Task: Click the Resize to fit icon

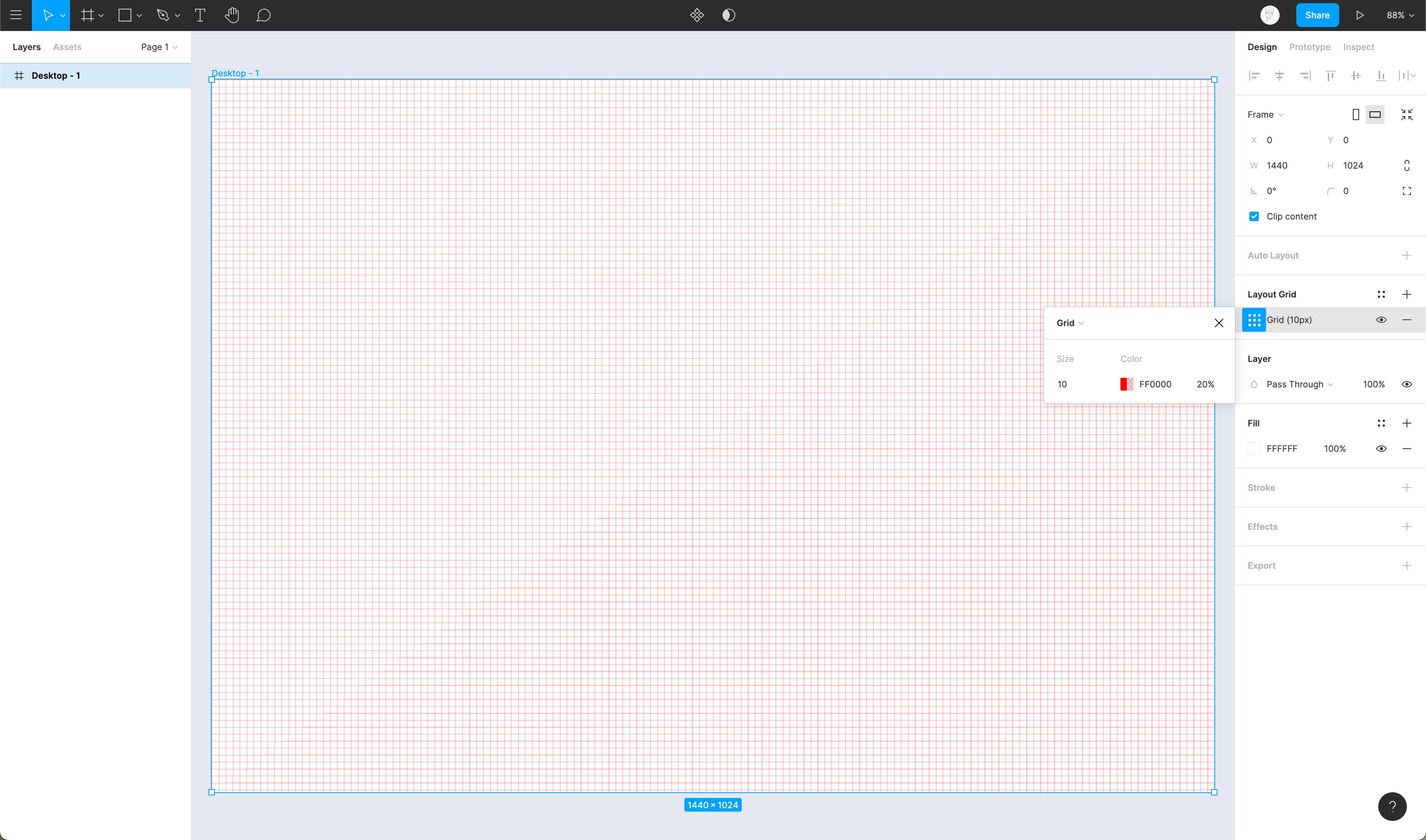Action: tap(1406, 114)
